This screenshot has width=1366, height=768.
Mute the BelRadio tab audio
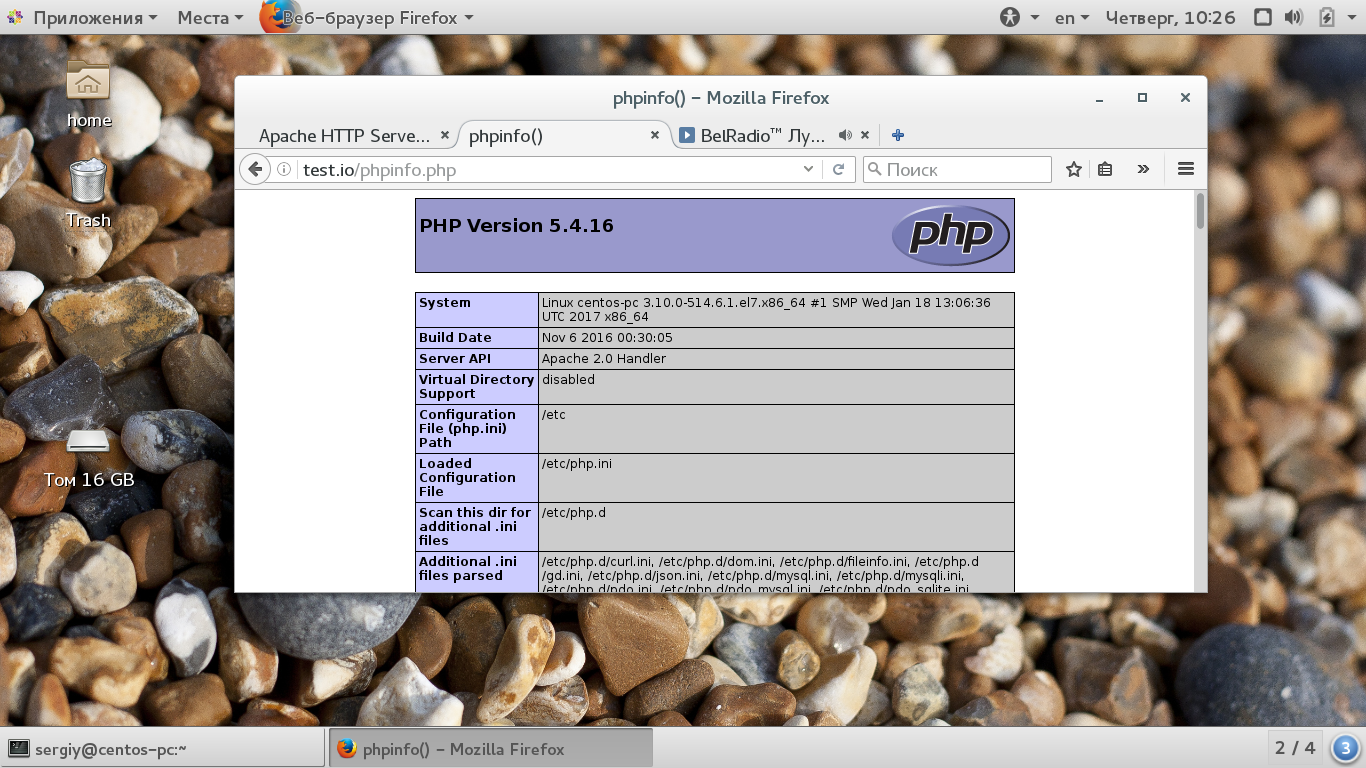pyautogui.click(x=845, y=135)
